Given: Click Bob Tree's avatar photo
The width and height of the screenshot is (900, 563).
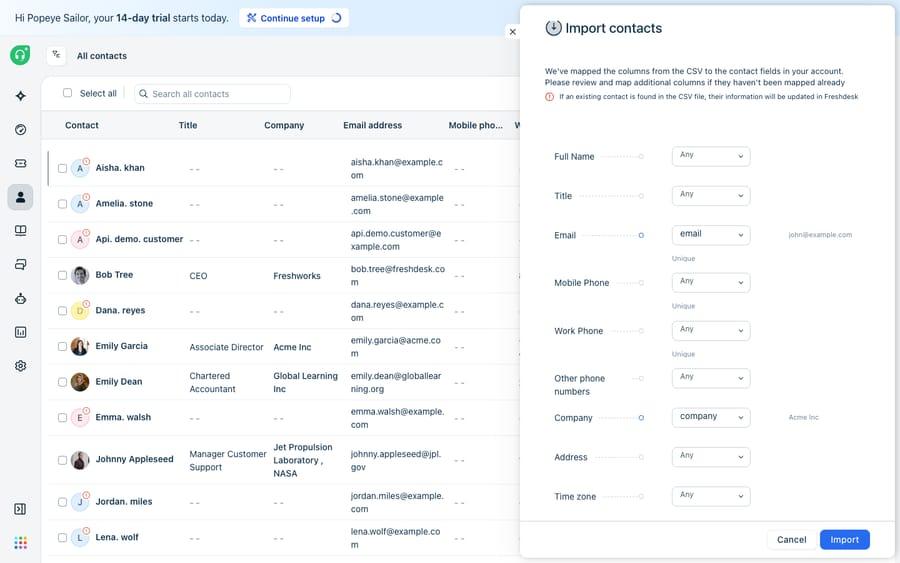Looking at the screenshot, I should click(x=80, y=275).
